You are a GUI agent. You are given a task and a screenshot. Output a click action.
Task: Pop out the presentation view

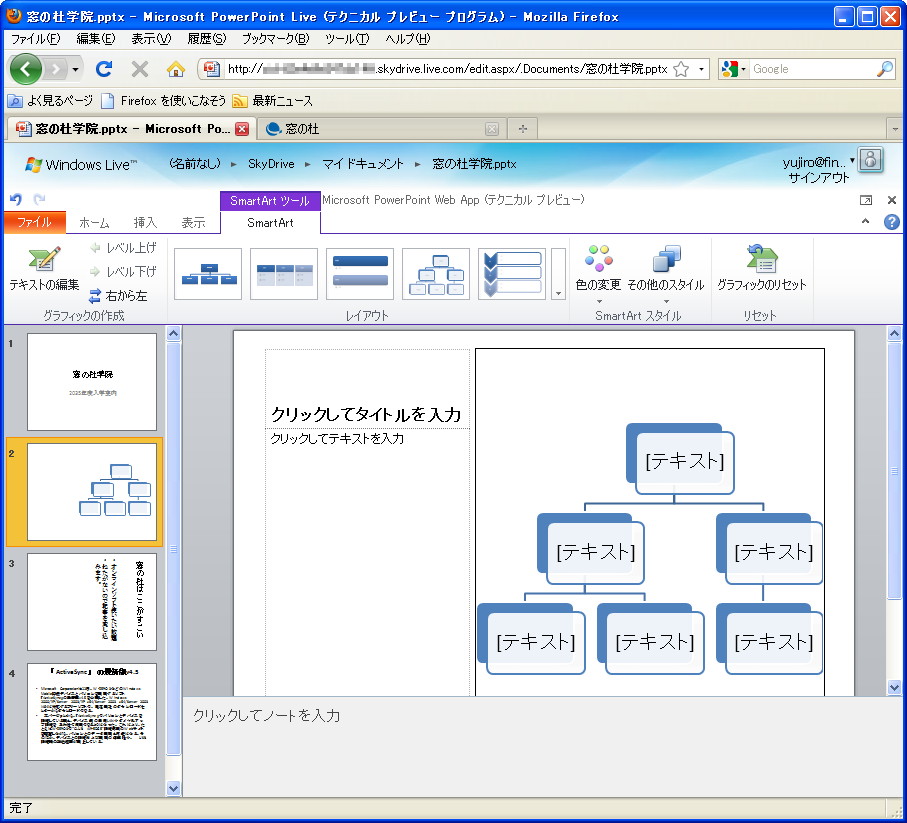(x=865, y=200)
